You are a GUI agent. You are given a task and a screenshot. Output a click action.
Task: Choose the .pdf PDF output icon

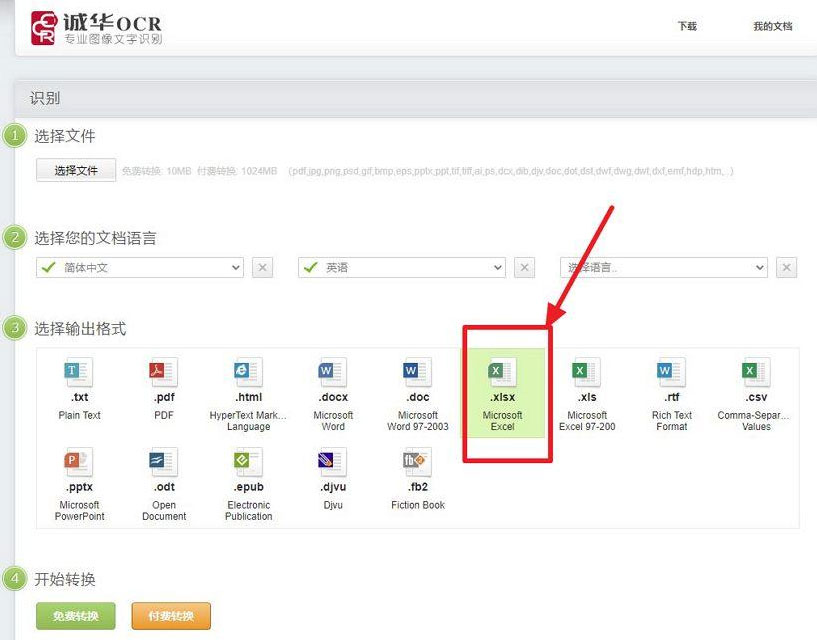pos(164,373)
